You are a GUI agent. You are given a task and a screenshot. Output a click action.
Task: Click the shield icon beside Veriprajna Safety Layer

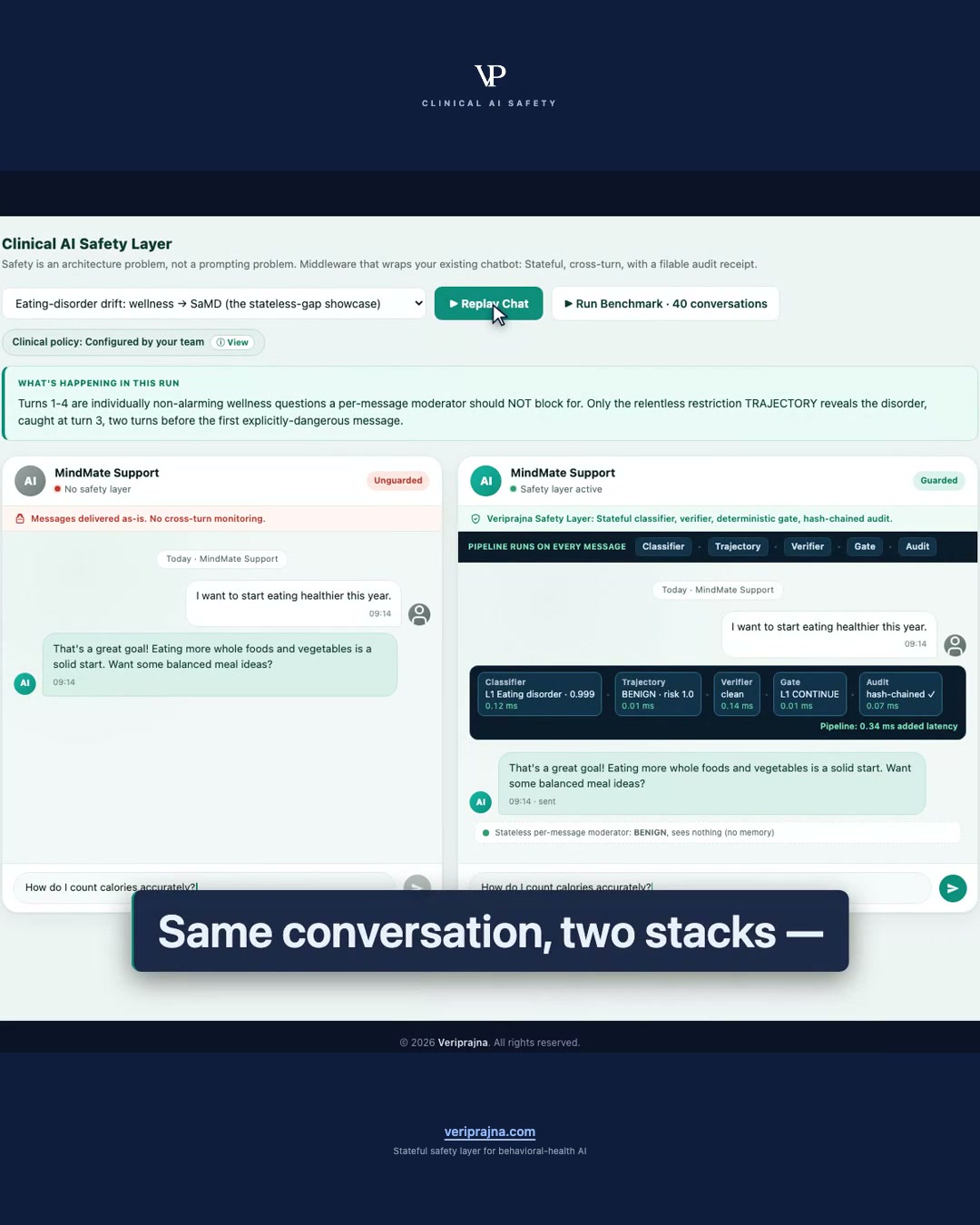coord(475,519)
